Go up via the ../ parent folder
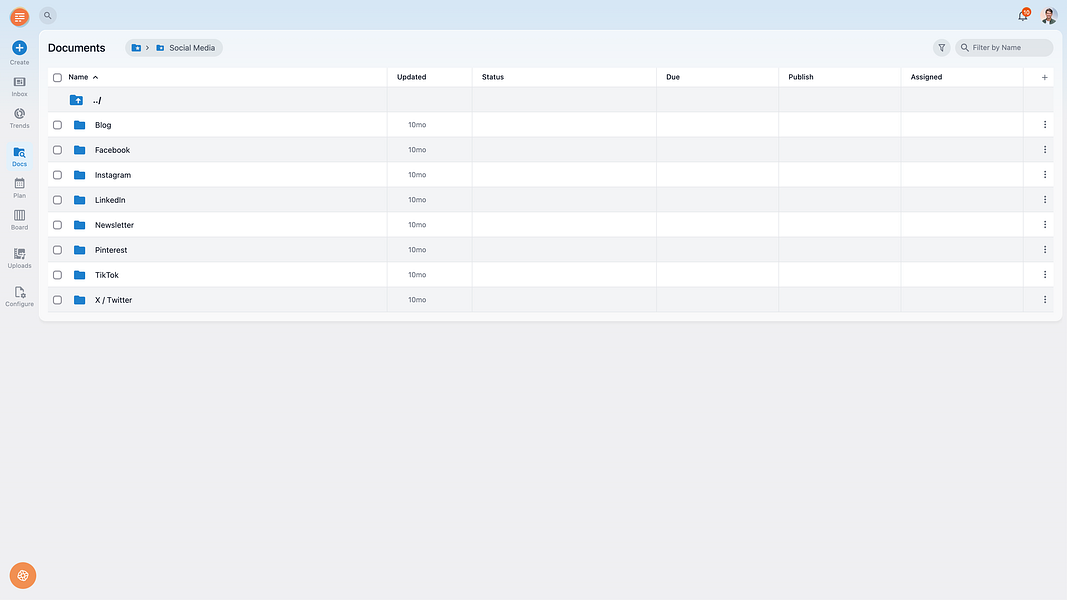 (97, 100)
